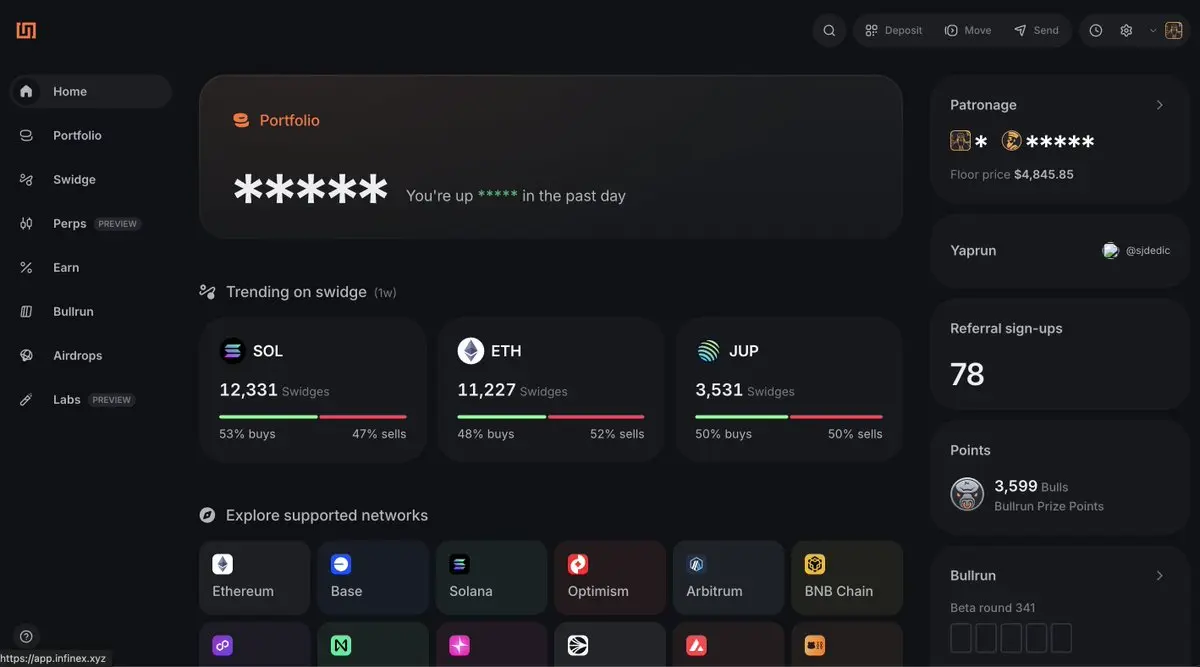This screenshot has height=667, width=1200.
Task: Click the 3,531 Swidges count
Action: pyautogui.click(x=745, y=390)
